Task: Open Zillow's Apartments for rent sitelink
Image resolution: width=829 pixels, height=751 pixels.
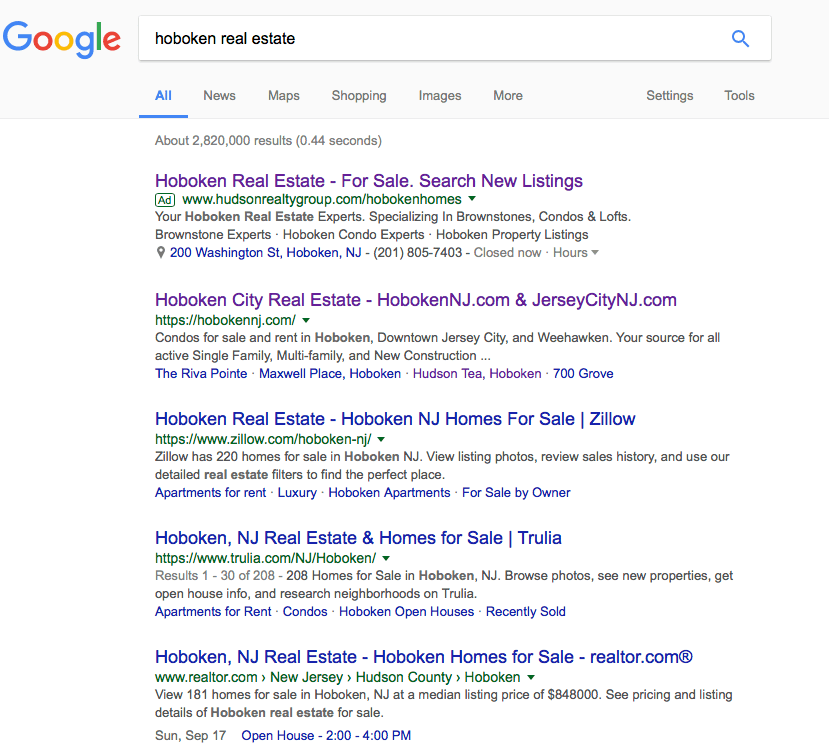Action: (x=210, y=492)
